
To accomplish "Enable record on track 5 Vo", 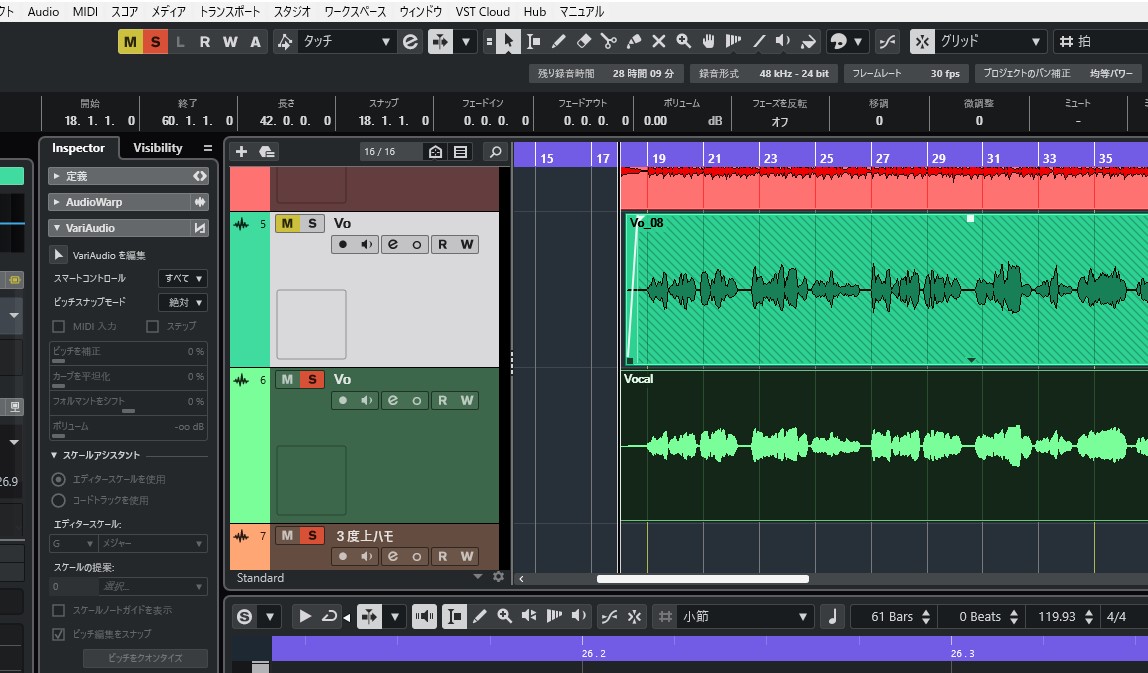I will [343, 245].
